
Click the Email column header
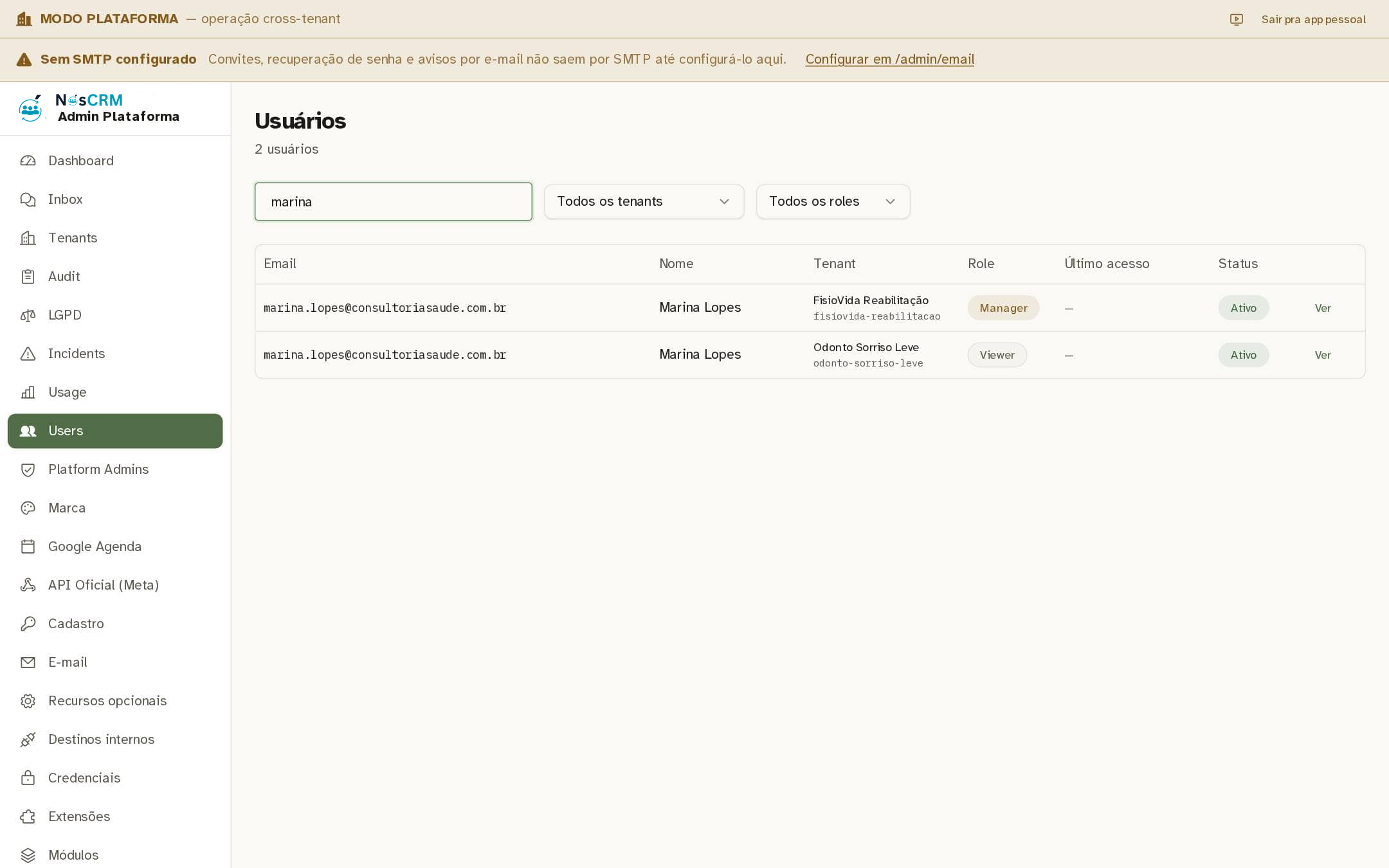280,264
